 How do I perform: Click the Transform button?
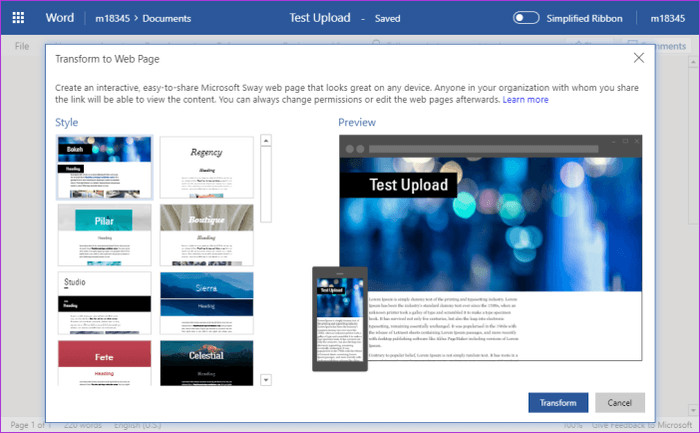[558, 403]
